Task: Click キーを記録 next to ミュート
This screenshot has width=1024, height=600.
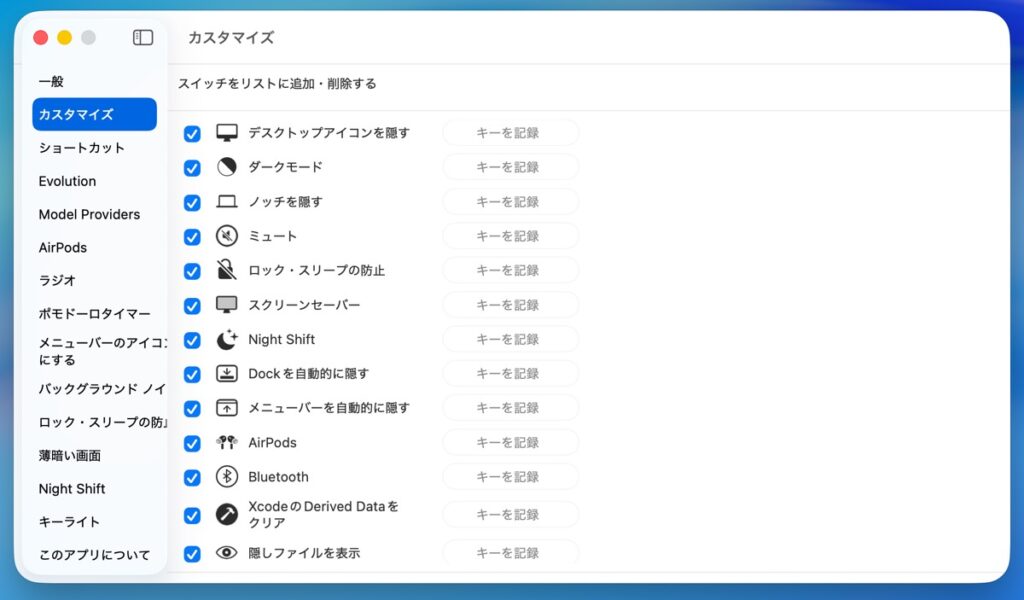Action: click(x=510, y=236)
